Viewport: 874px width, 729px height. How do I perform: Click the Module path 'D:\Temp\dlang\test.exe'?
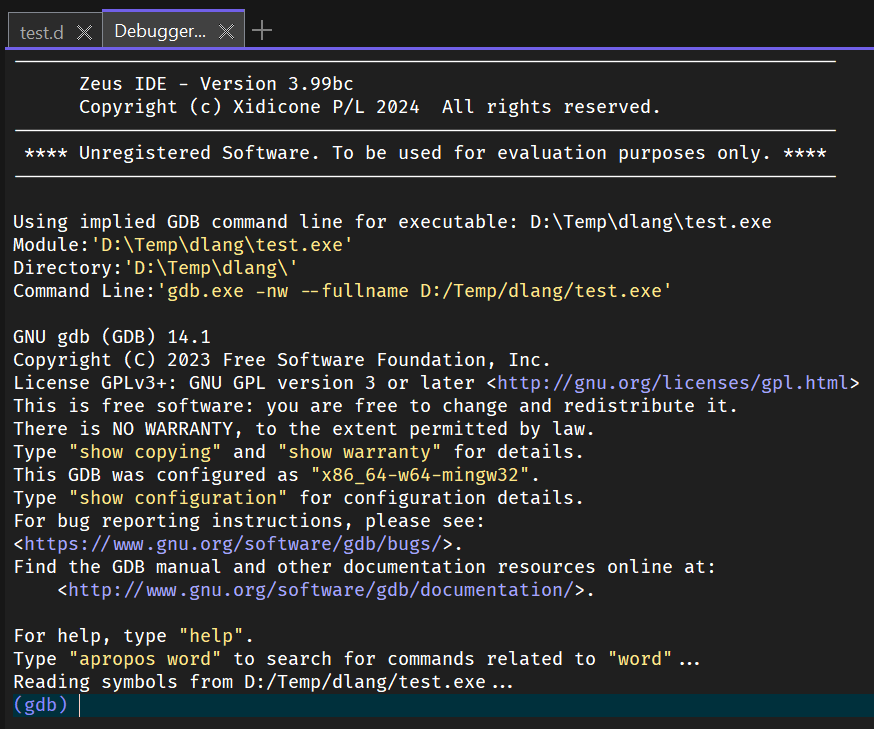(x=221, y=245)
